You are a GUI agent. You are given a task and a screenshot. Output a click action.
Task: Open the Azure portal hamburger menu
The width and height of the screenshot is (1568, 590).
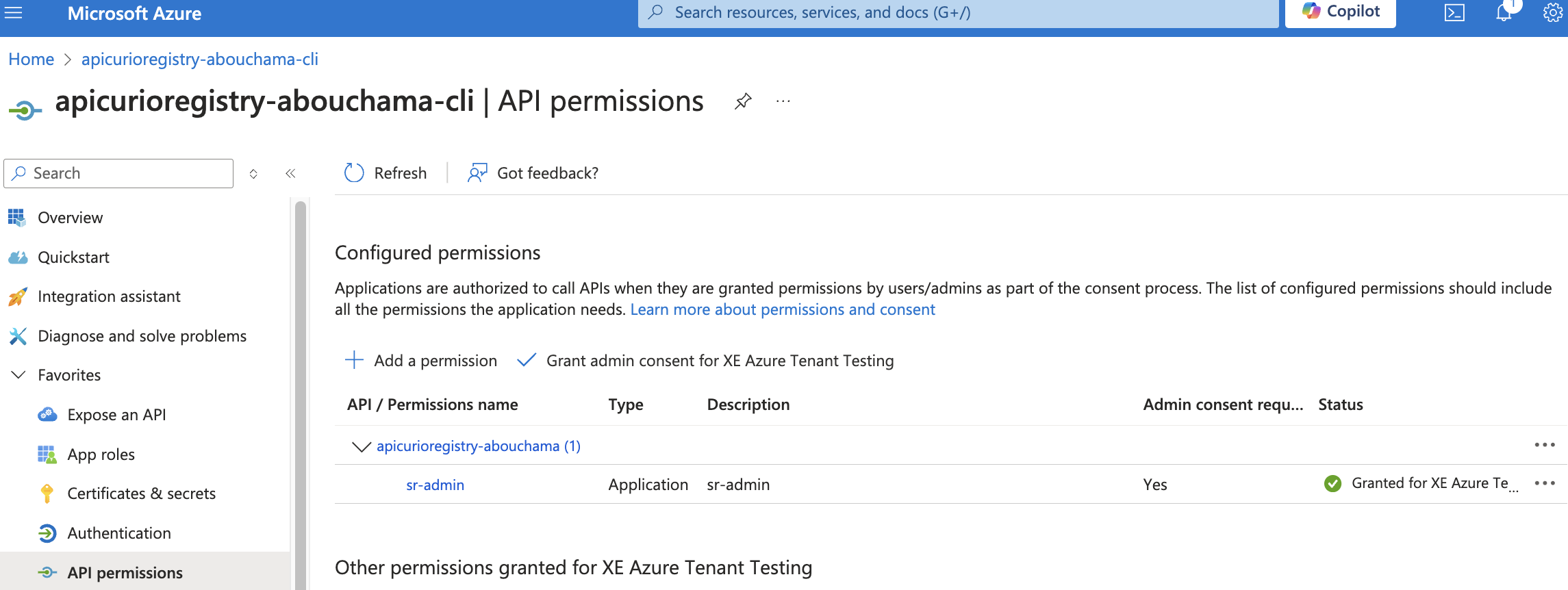tap(13, 12)
